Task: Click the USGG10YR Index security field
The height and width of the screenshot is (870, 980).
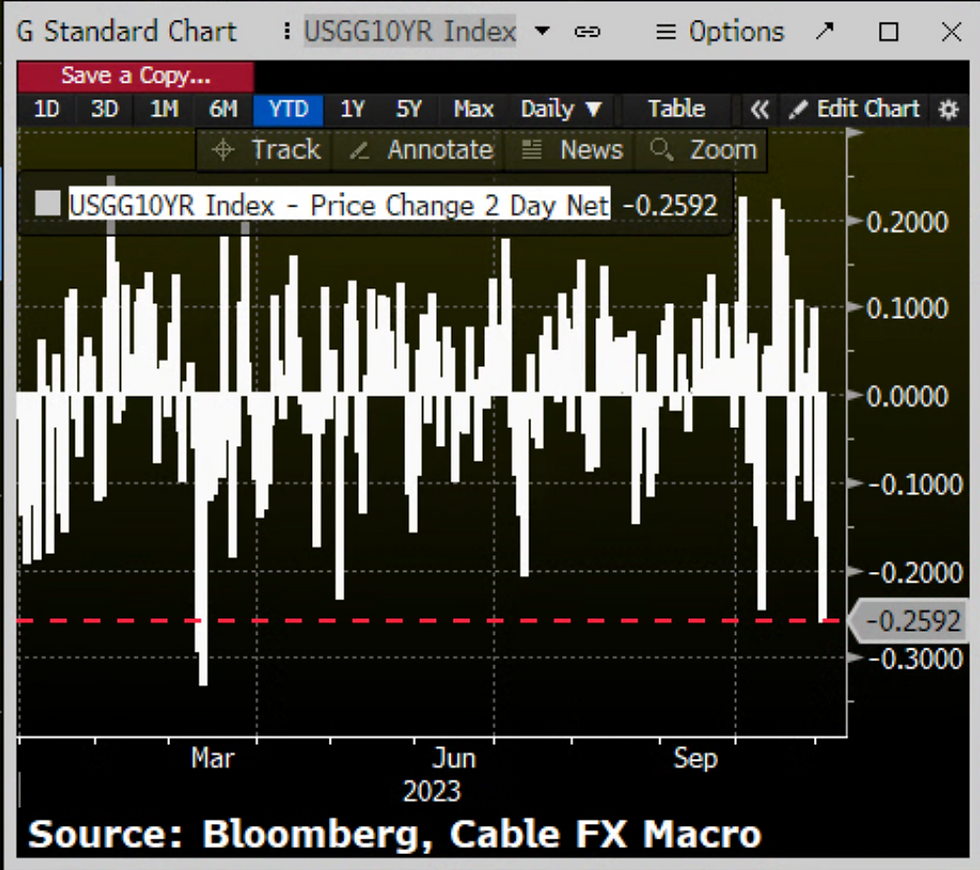Action: point(410,31)
